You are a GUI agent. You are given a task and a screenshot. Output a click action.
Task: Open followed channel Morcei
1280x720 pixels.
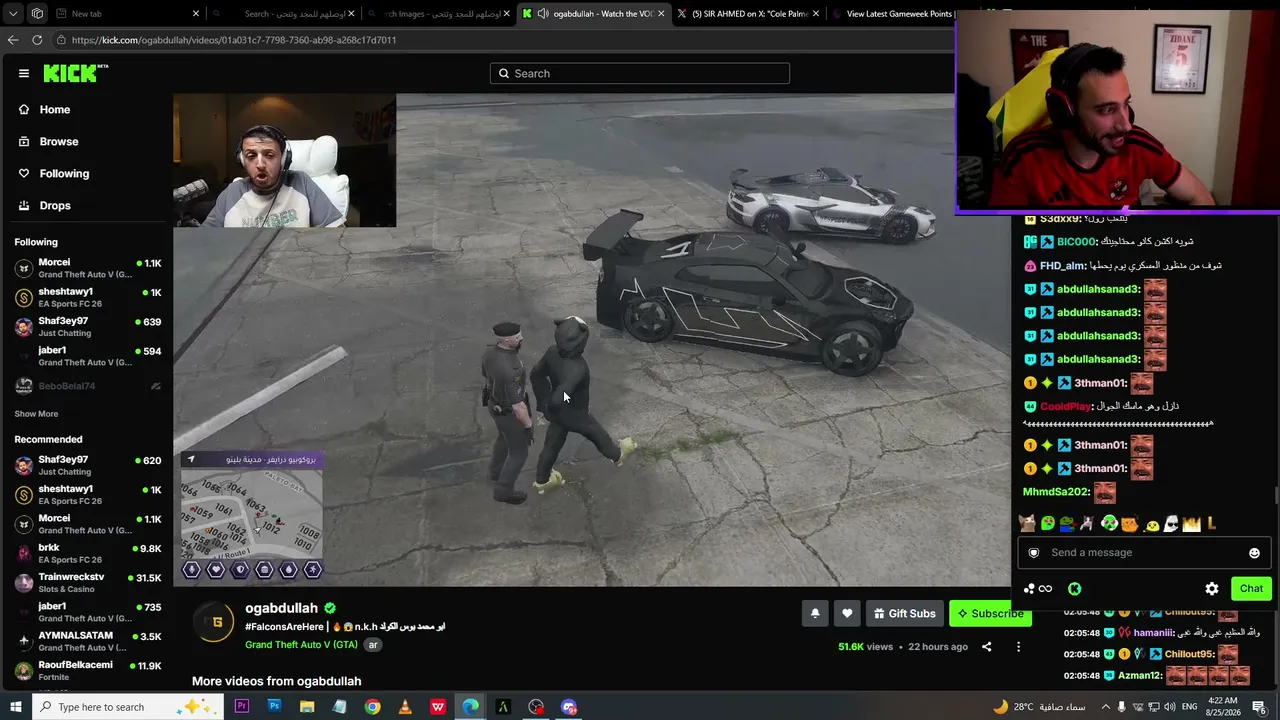87,268
